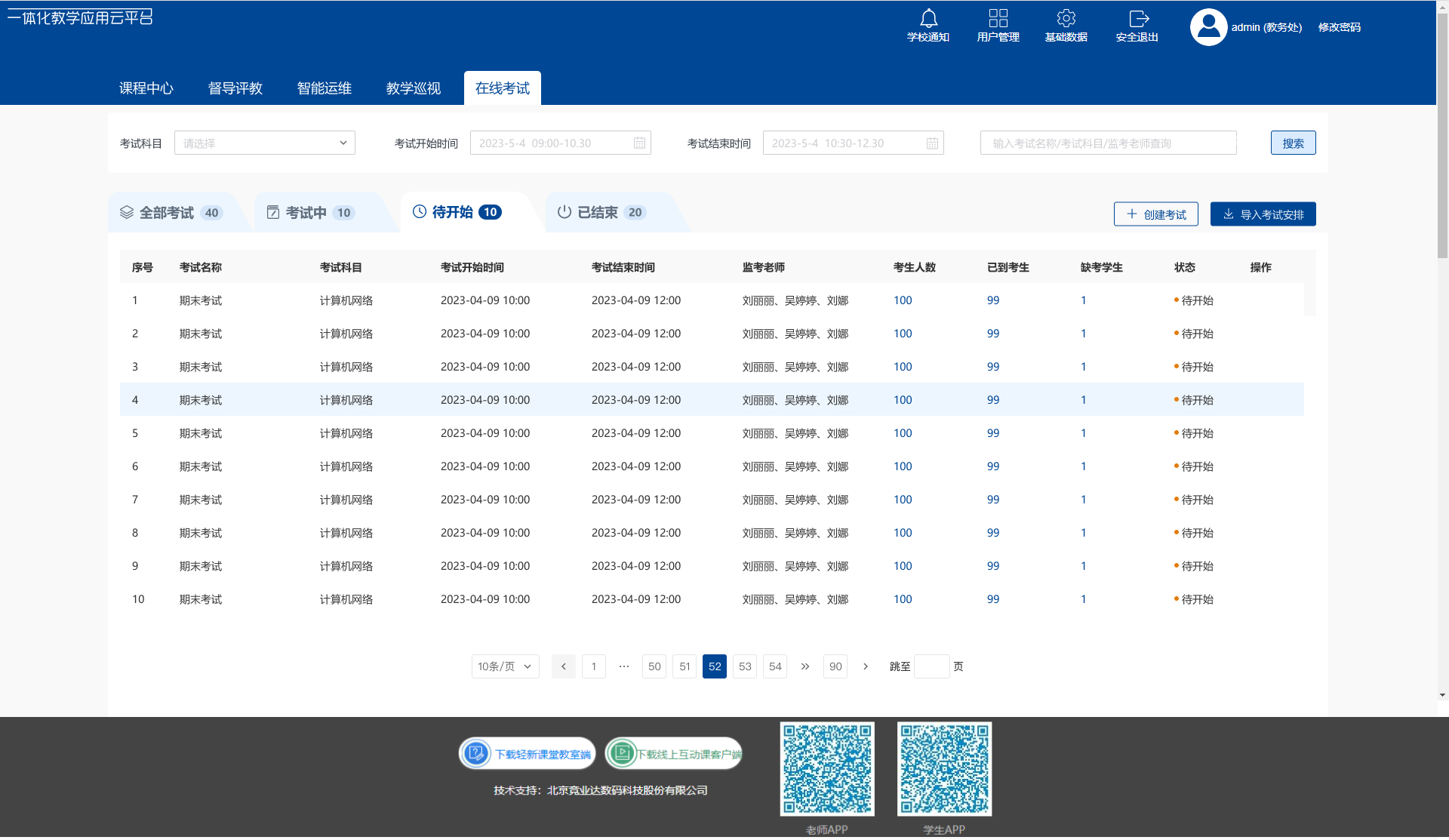The height and width of the screenshot is (840, 1449).
Task: Open 基础数据 gear icon
Action: (1066, 18)
